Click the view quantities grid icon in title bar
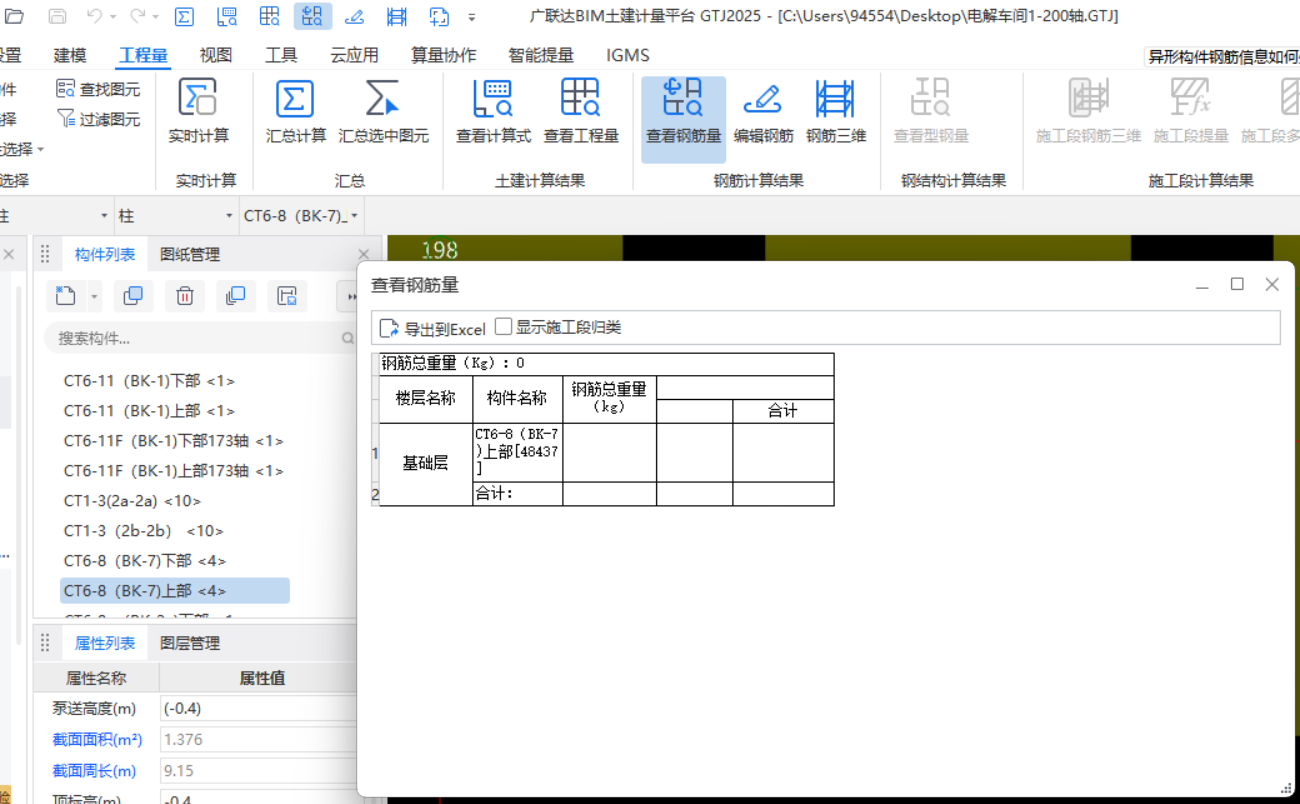 pyautogui.click(x=270, y=16)
